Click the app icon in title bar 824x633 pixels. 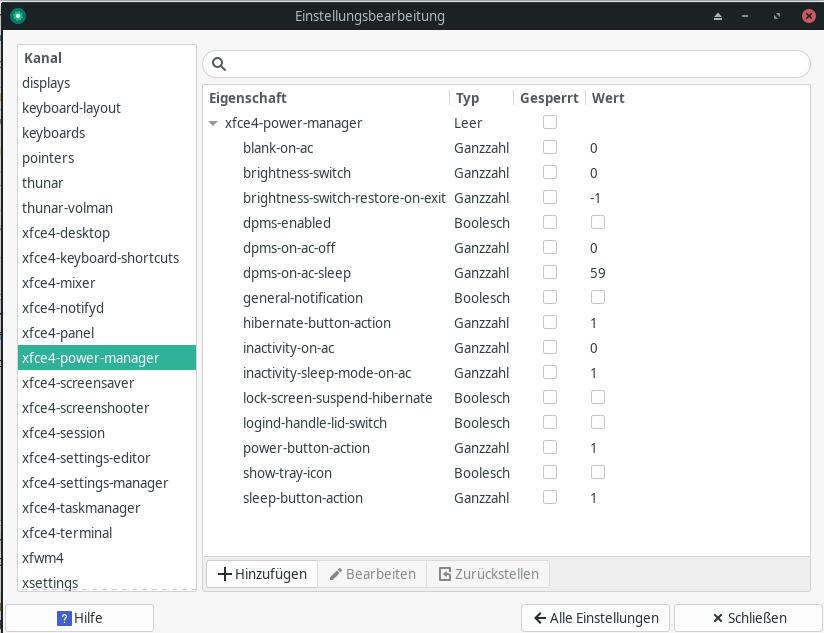(17, 16)
